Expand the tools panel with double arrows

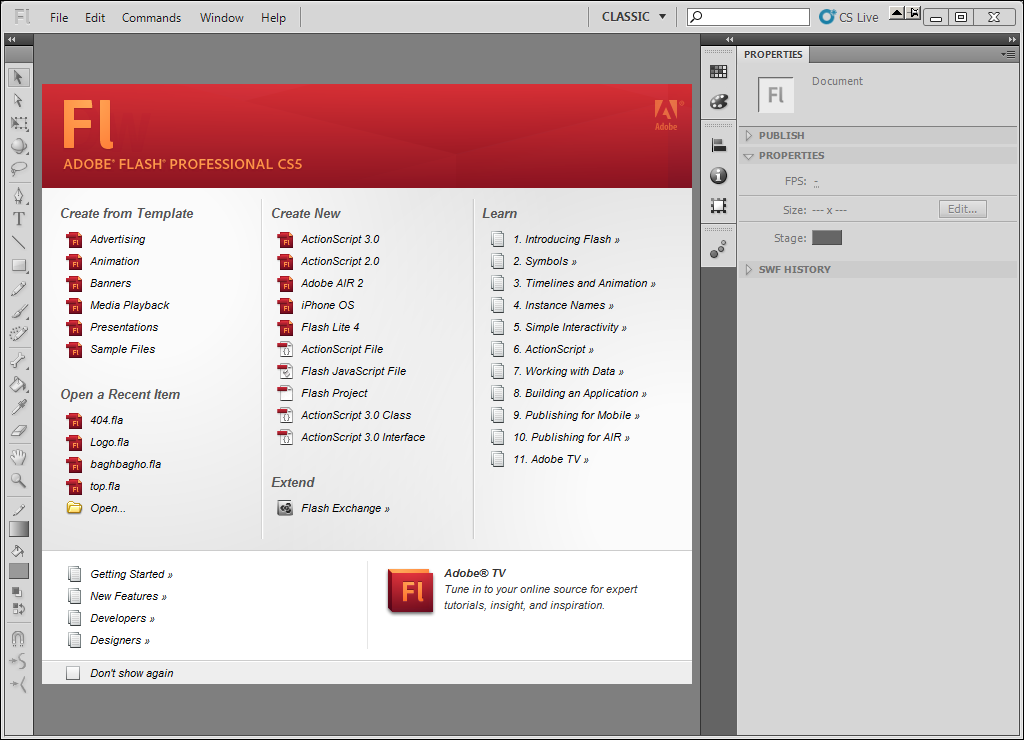pos(11,39)
